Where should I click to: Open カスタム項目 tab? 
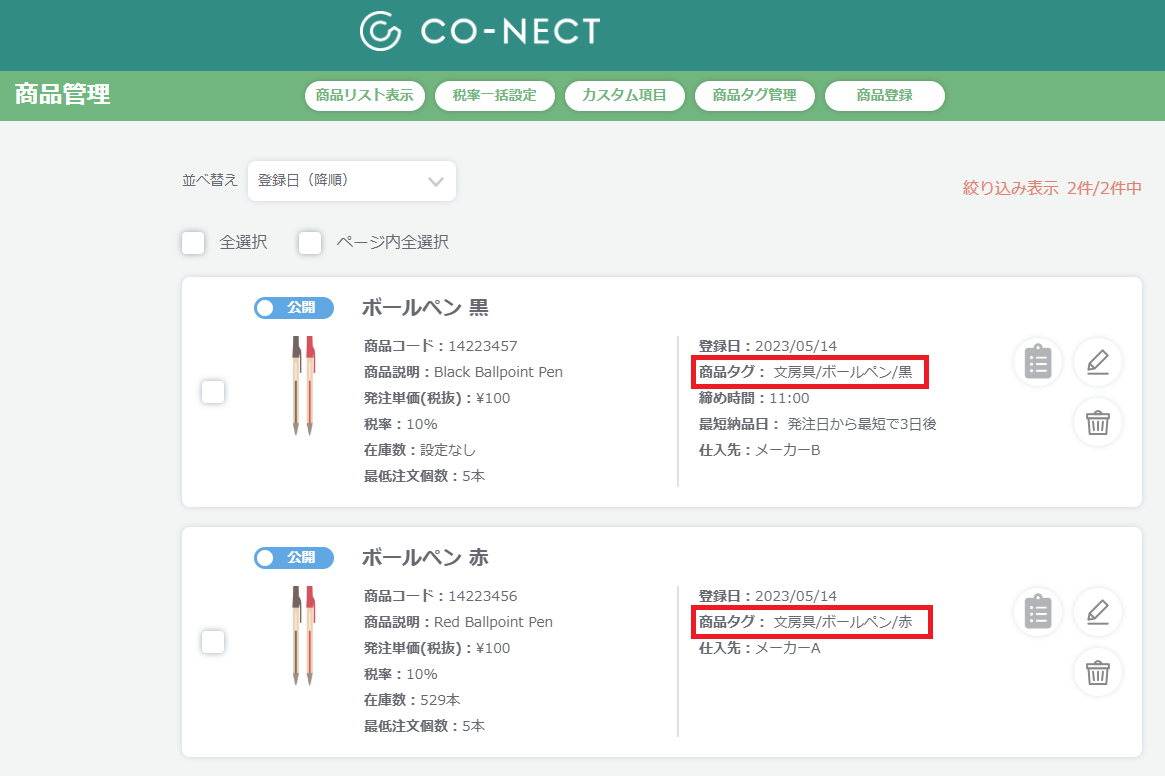coord(625,96)
